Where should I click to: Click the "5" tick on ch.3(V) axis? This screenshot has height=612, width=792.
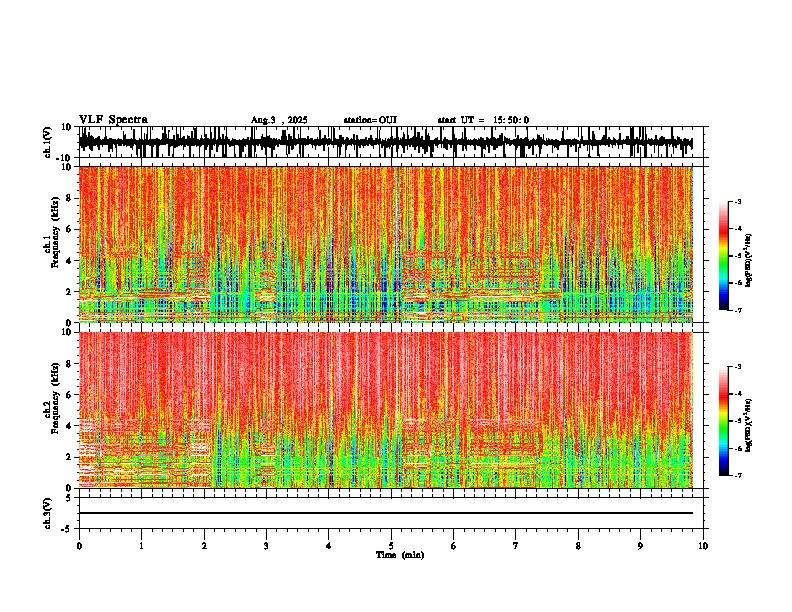(x=70, y=497)
